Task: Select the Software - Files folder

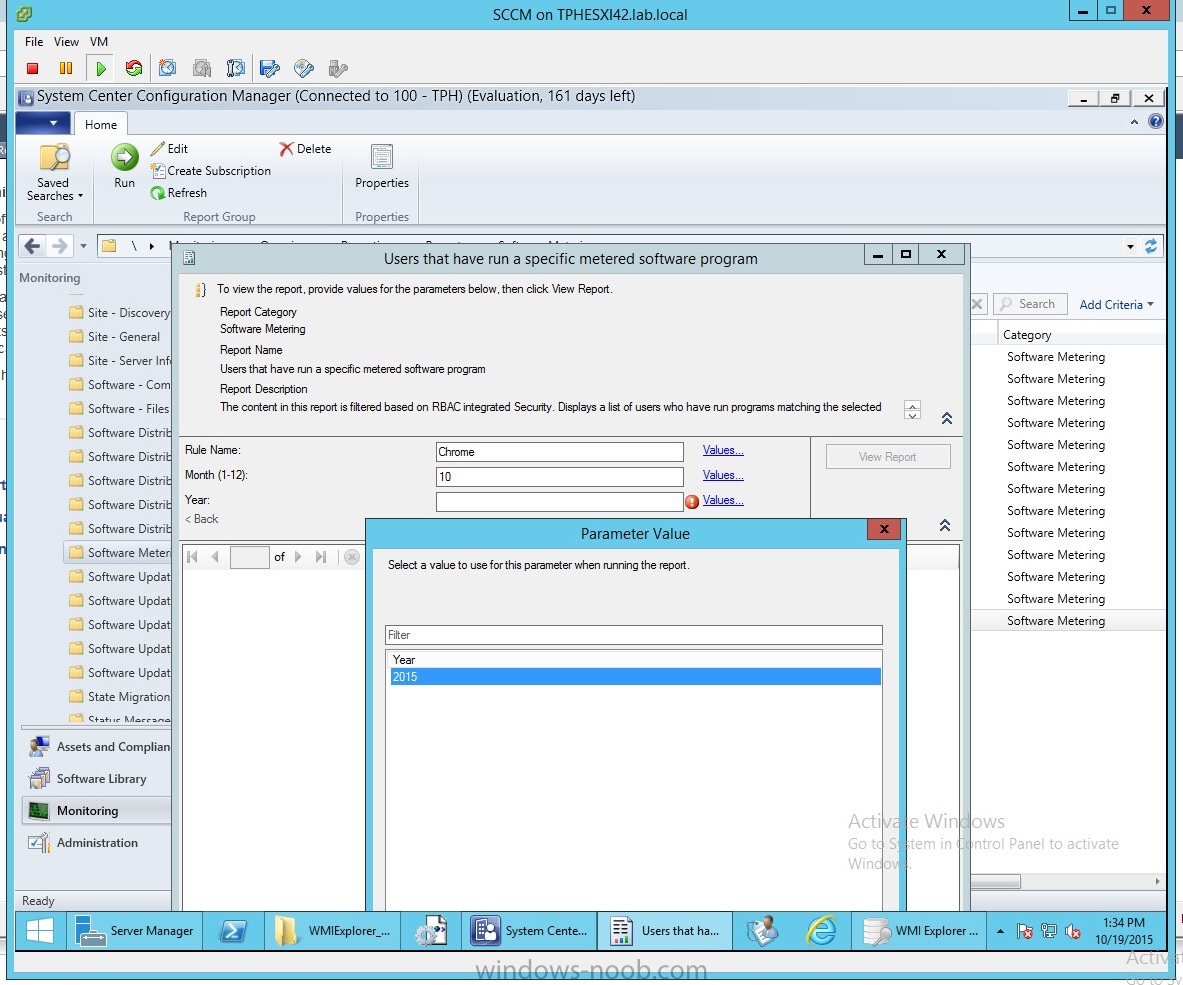Action: point(119,409)
